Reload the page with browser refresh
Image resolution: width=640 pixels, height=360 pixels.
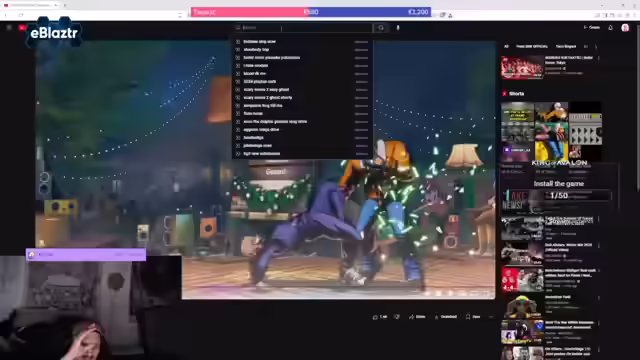point(20,15)
